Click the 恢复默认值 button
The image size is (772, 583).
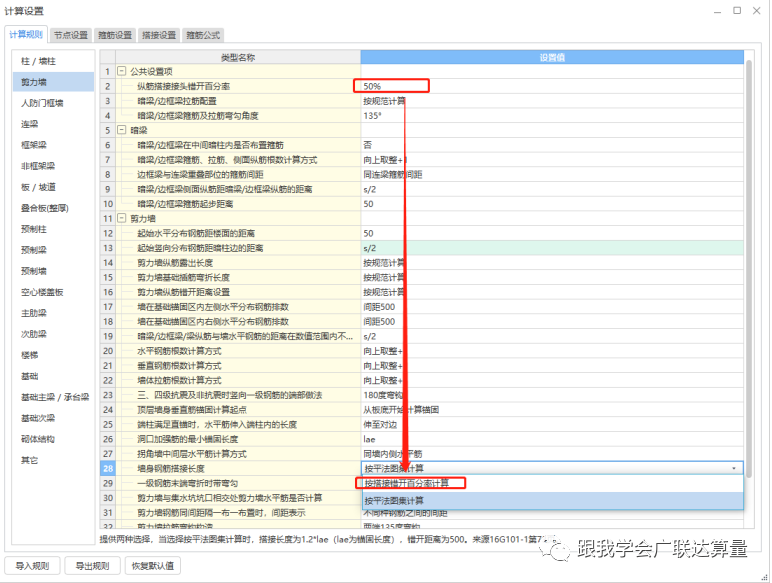[153, 566]
